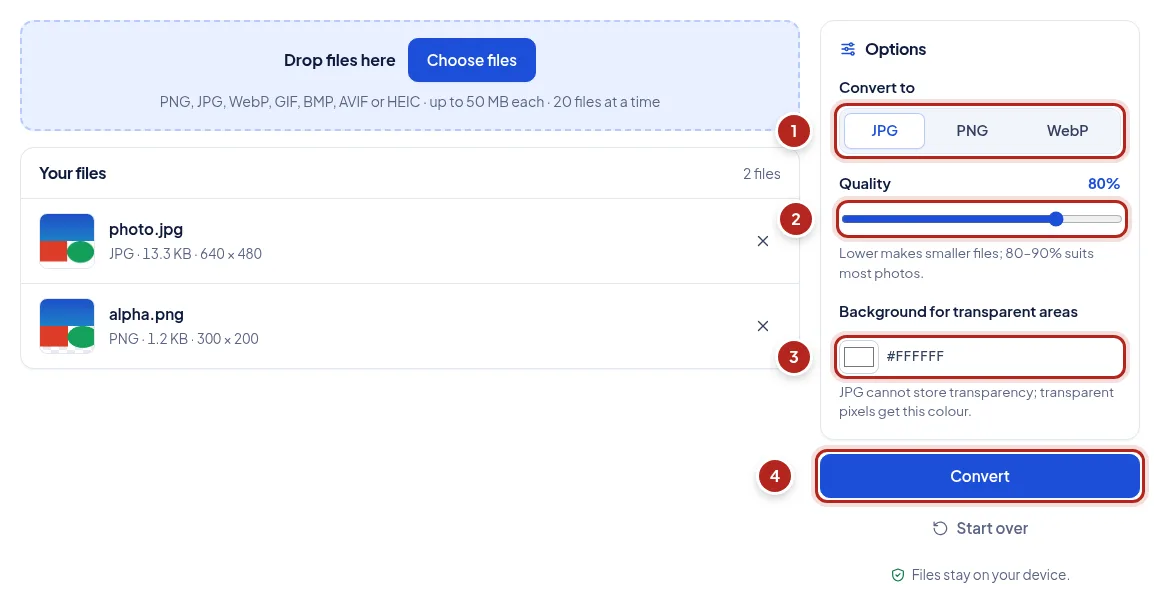The image size is (1160, 605).
Task: Select WebP as output format
Action: (x=1067, y=131)
